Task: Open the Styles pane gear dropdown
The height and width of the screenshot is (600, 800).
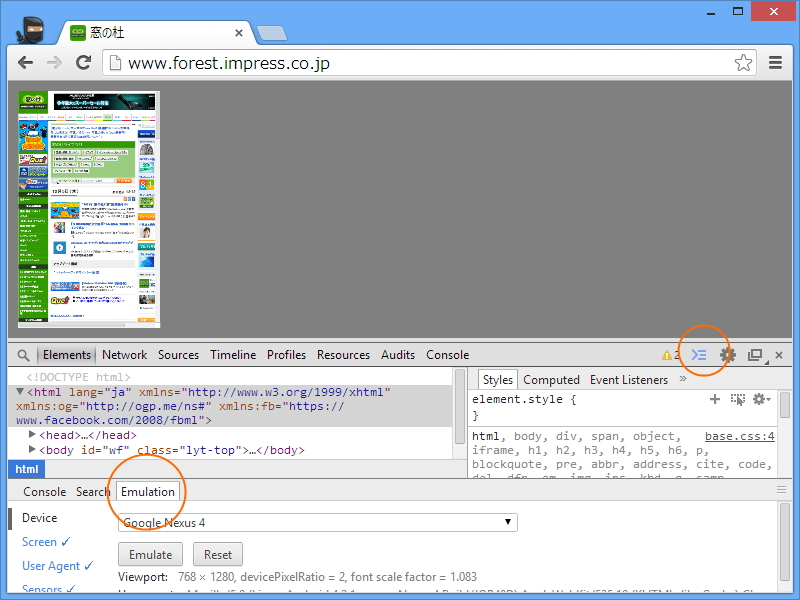Action: (761, 399)
